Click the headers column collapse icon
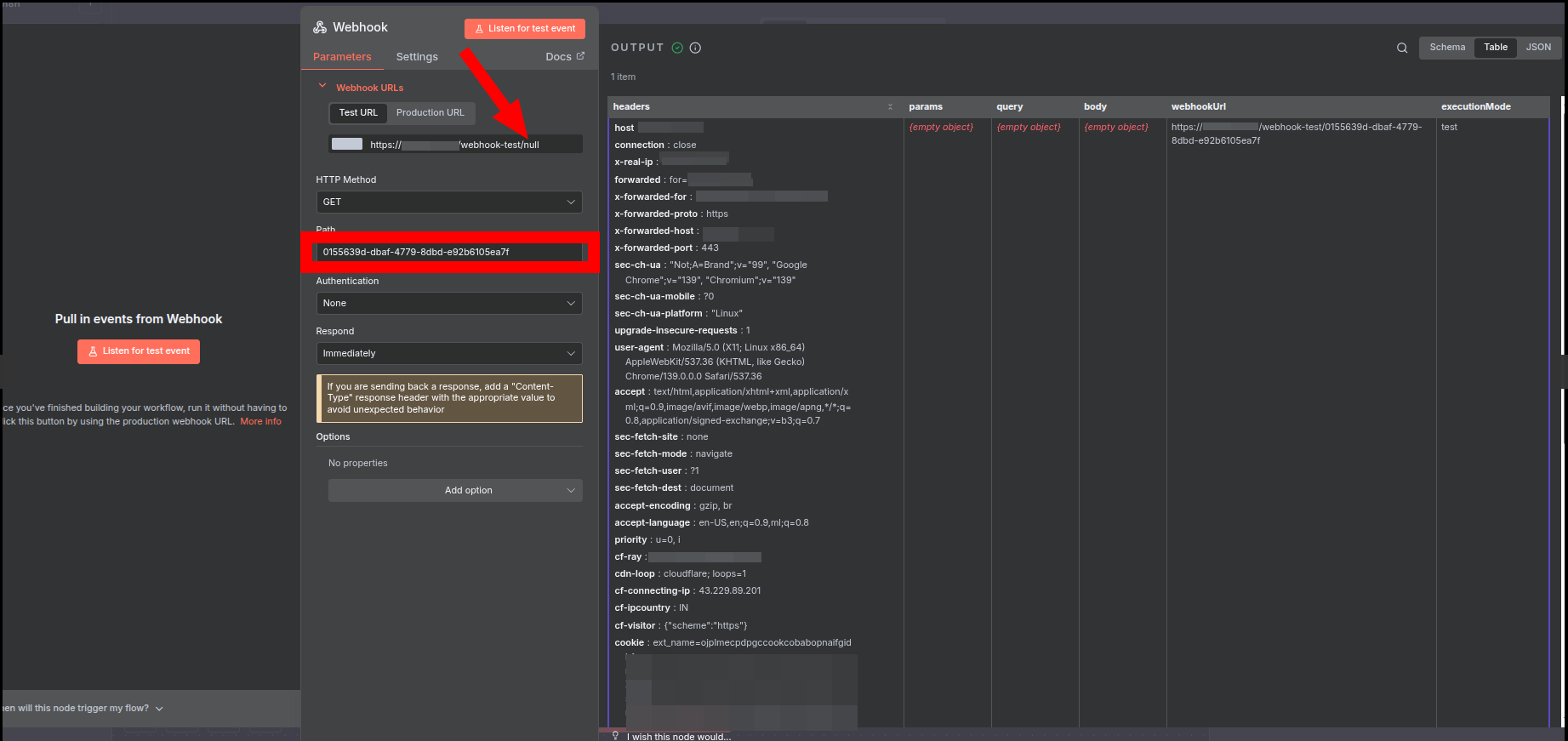1568x741 pixels. [x=890, y=106]
